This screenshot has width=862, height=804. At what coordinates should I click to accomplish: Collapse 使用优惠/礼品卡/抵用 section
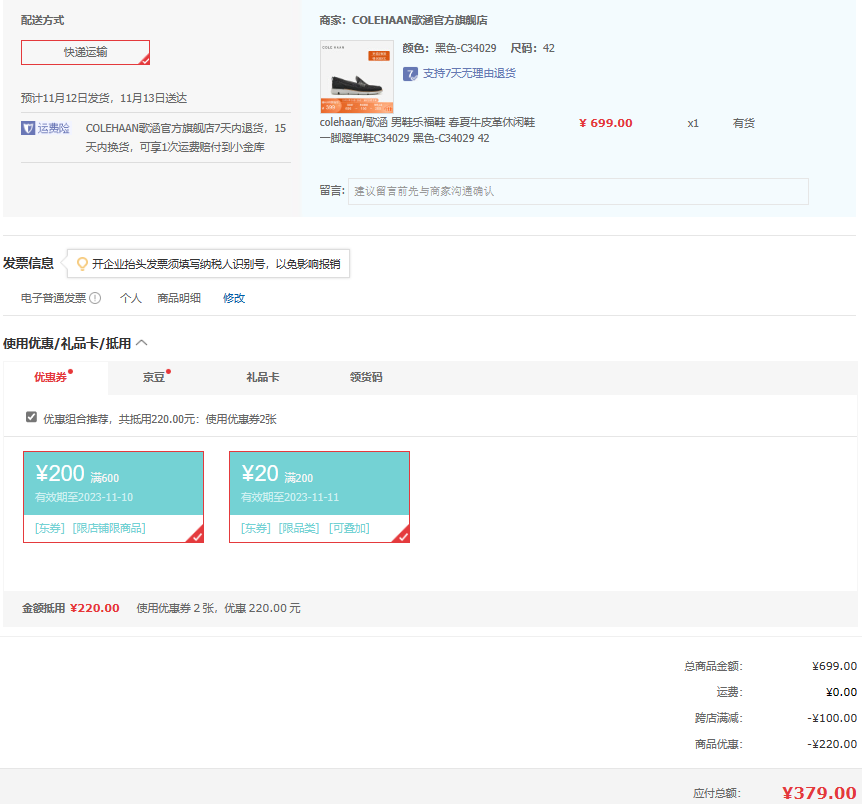tap(142, 343)
